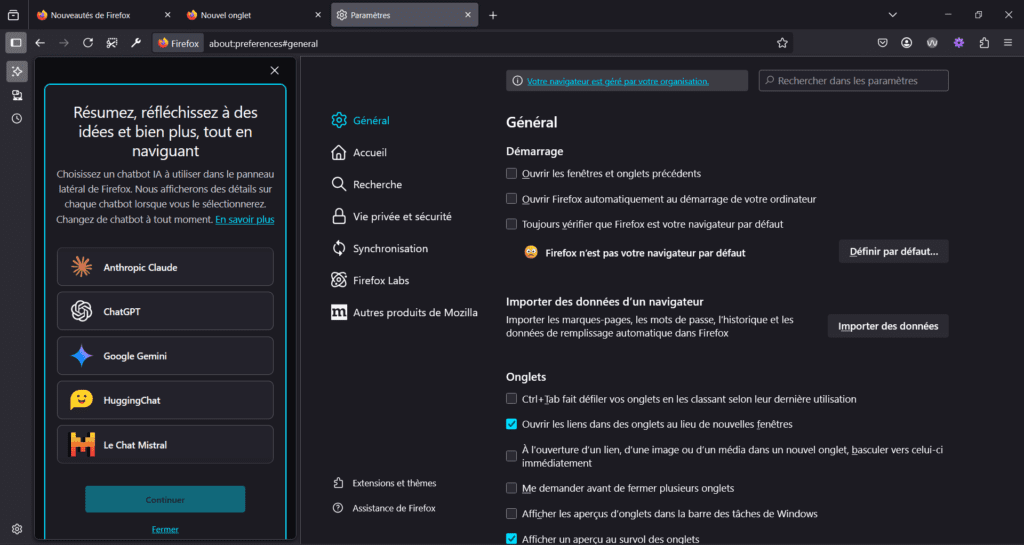Open the En savoir plus link

pos(245,219)
